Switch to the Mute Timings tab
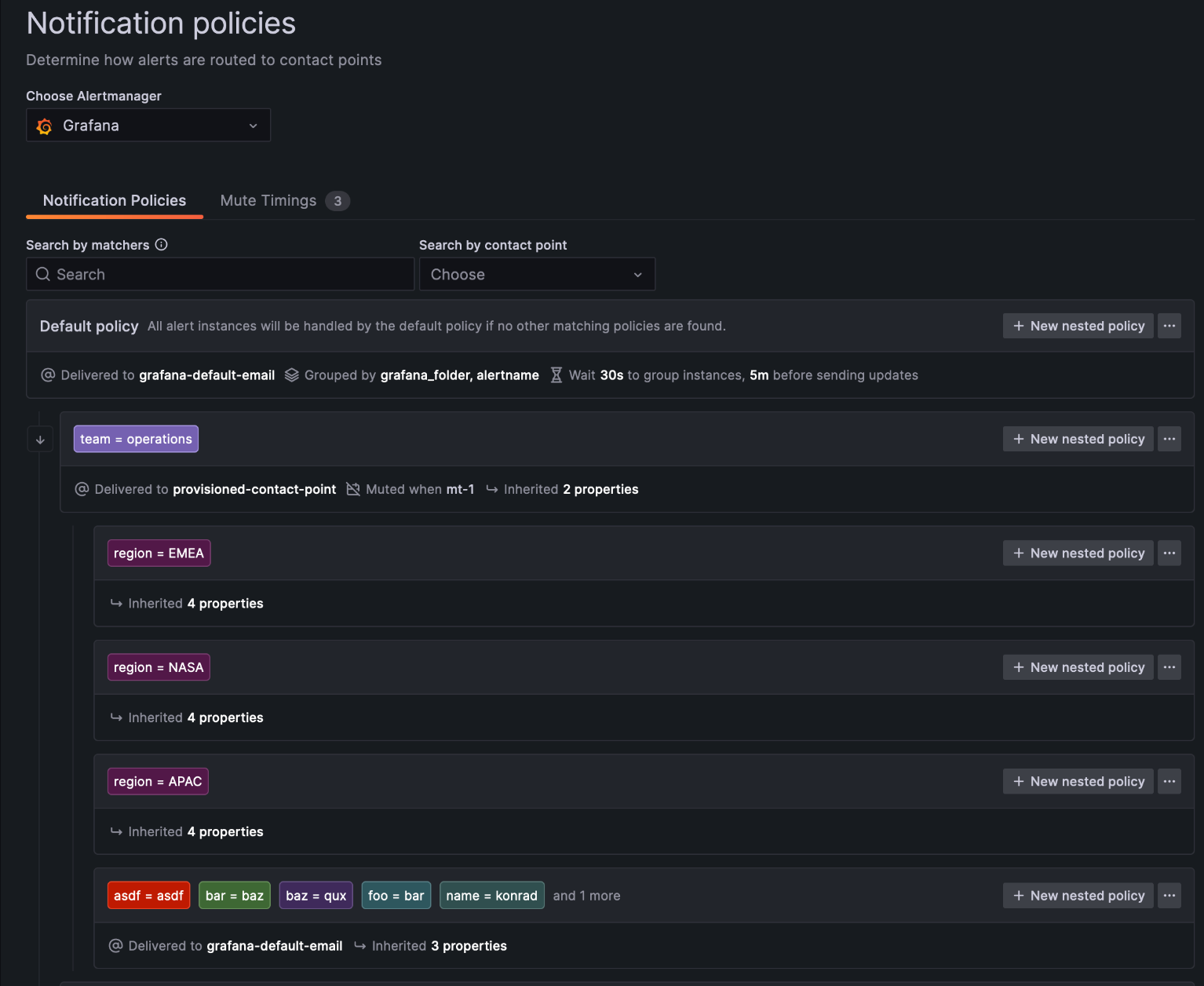Image resolution: width=1204 pixels, height=986 pixels. [268, 200]
